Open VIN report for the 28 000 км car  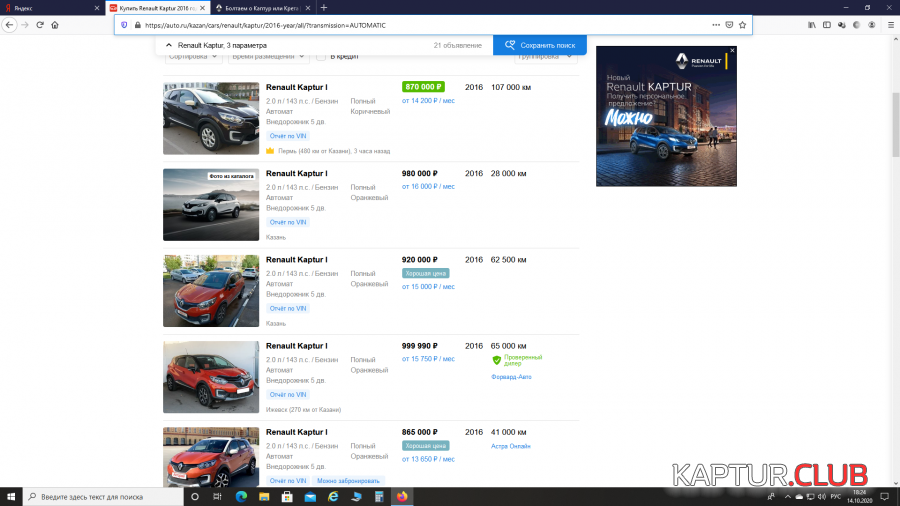coord(288,222)
